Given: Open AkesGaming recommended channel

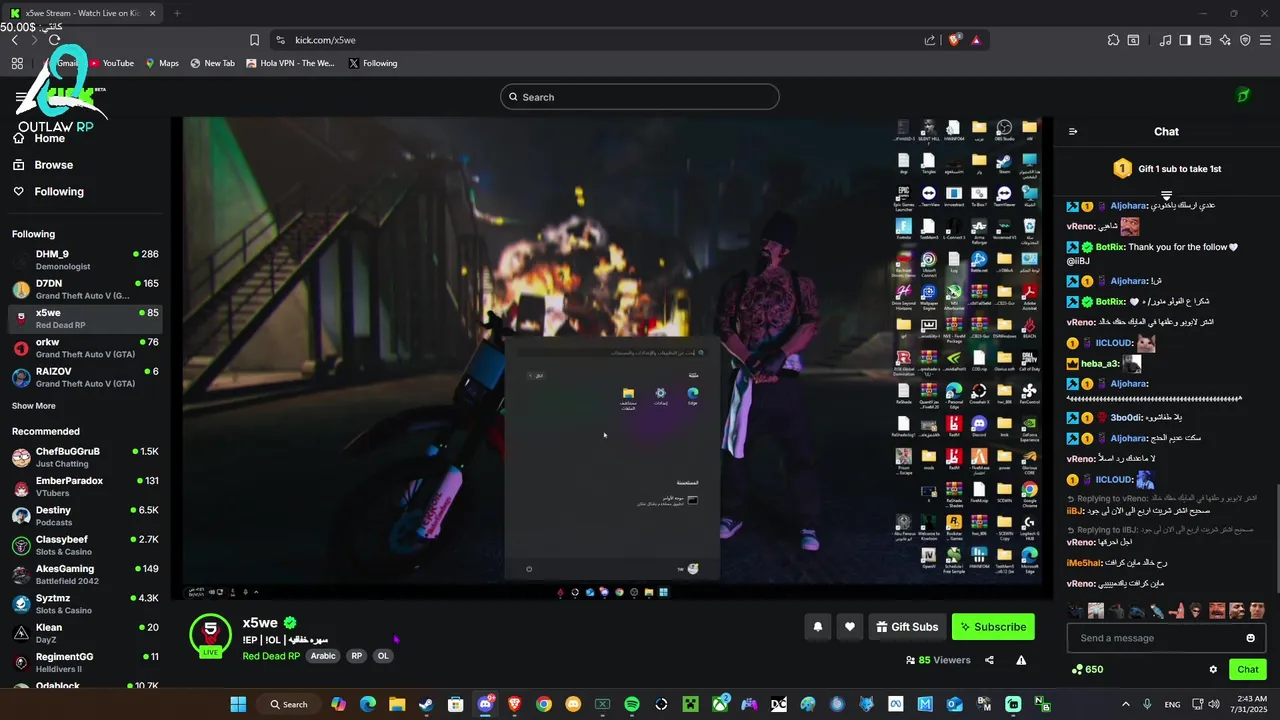Looking at the screenshot, I should (85, 575).
